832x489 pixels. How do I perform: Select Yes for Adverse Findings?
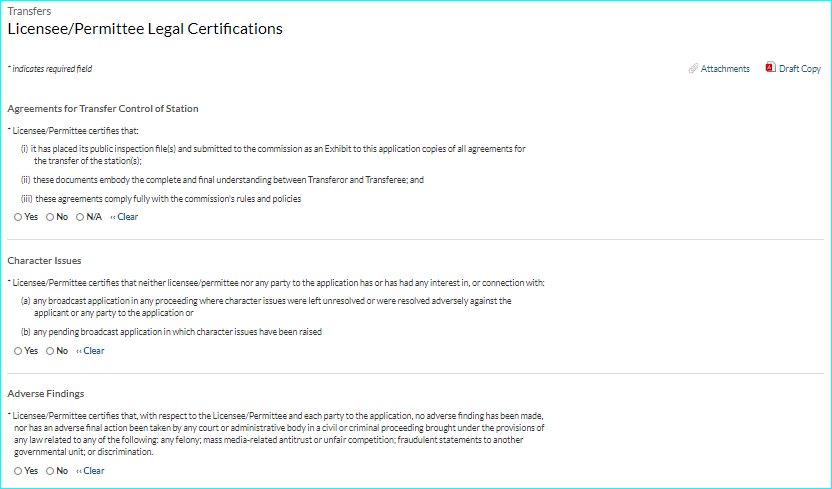(18, 471)
